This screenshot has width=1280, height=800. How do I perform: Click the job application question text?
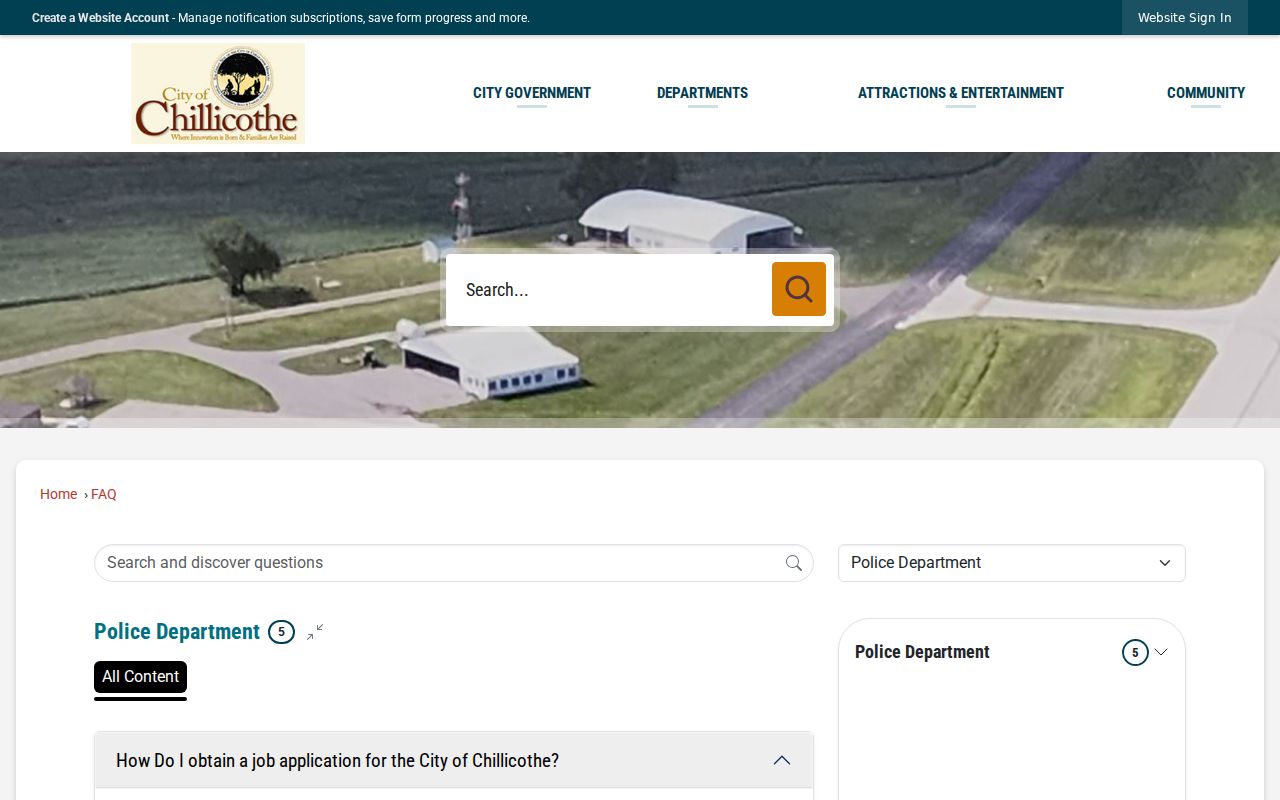click(337, 761)
